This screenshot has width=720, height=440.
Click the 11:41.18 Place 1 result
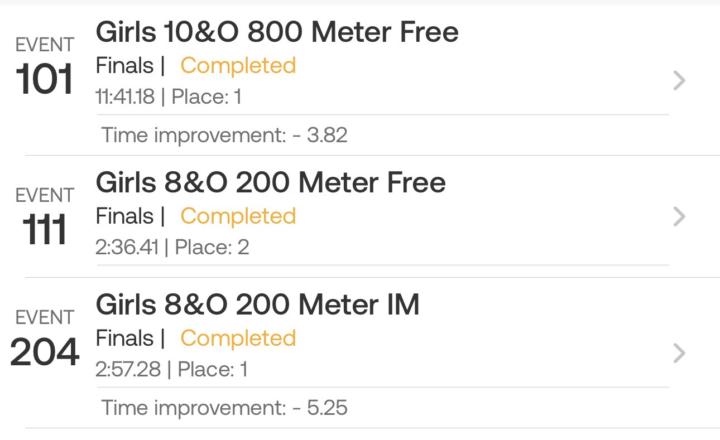tap(169, 97)
